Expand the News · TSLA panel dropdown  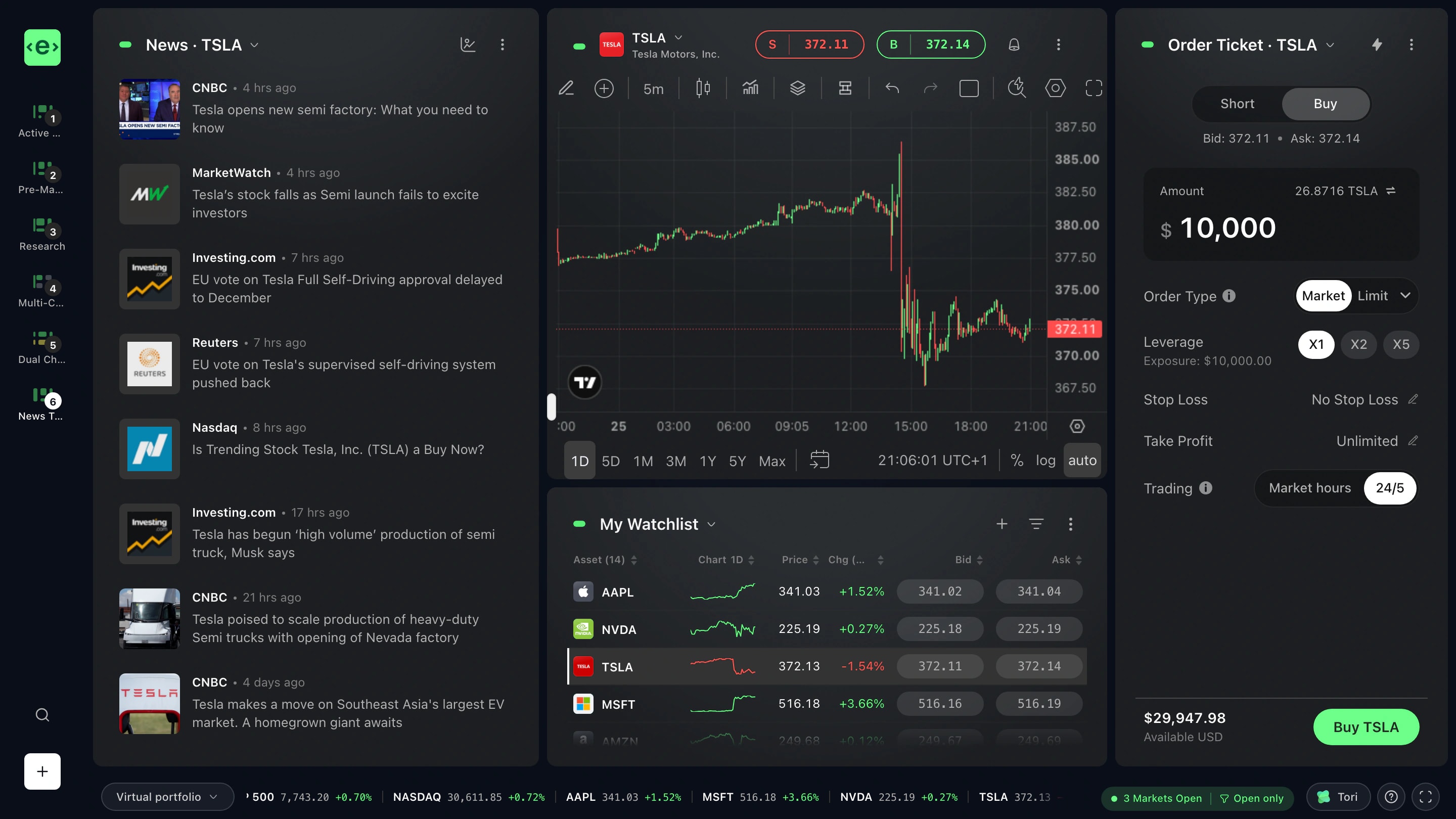click(254, 45)
